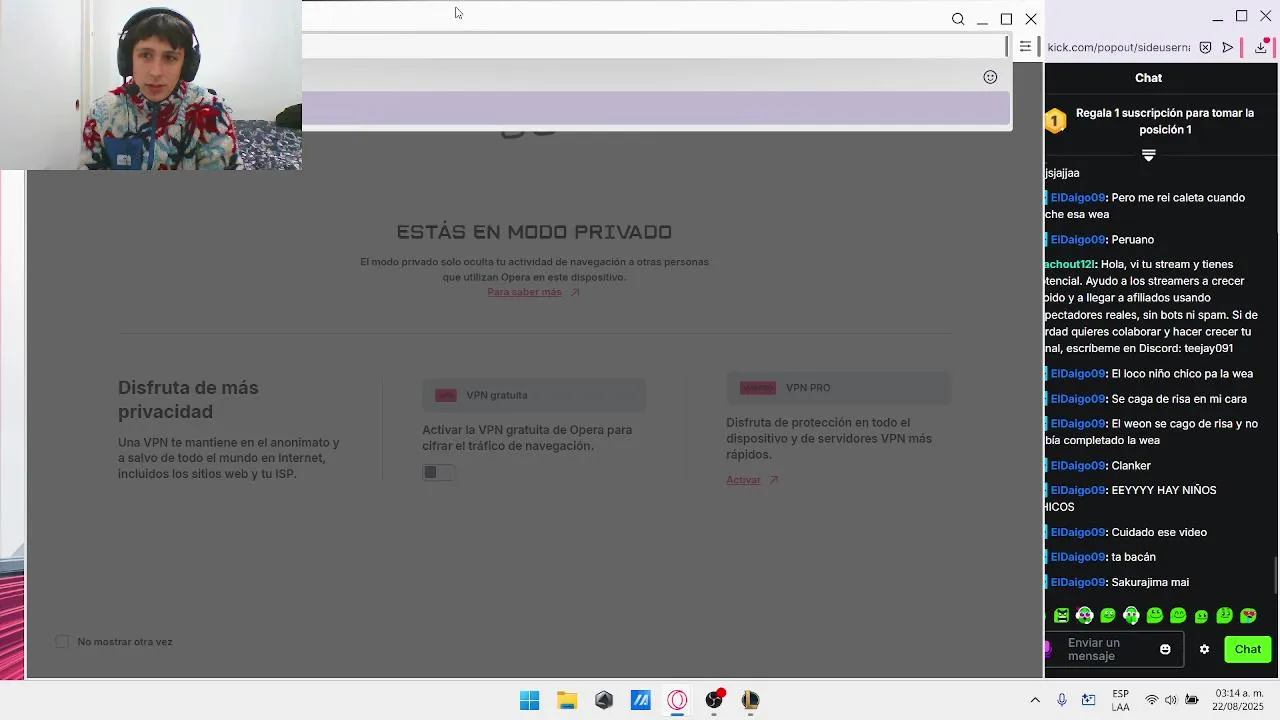
Task: Click ElDaigo09 name in Cuidado ese video message
Action: 1077,533
